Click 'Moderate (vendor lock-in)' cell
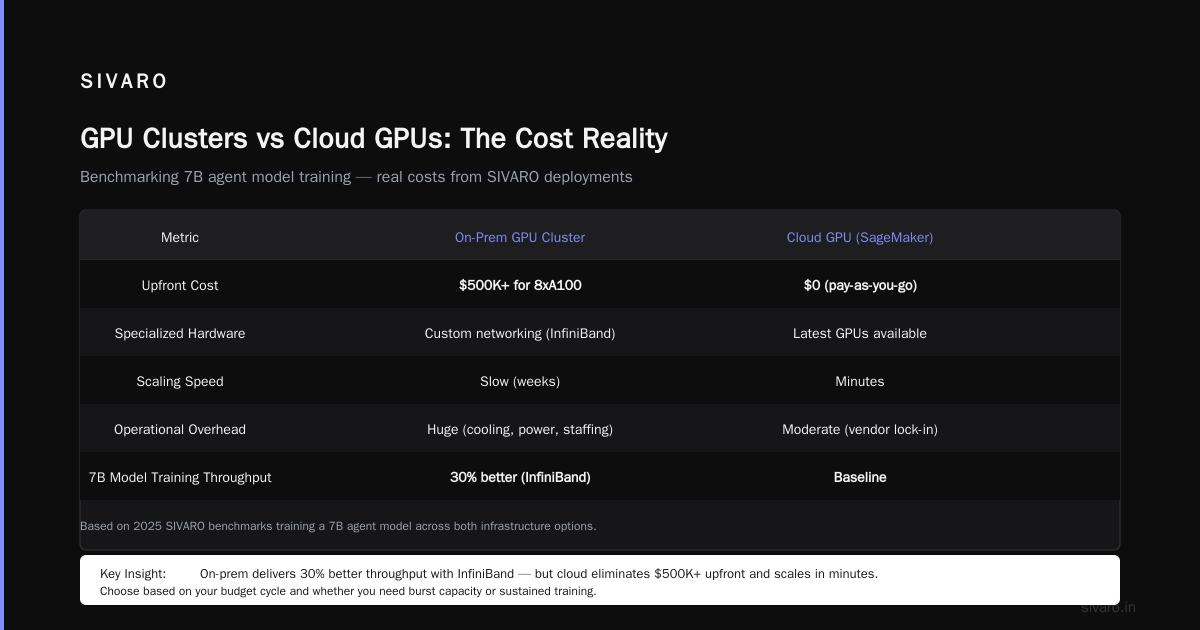This screenshot has width=1200, height=630. pyautogui.click(x=860, y=429)
